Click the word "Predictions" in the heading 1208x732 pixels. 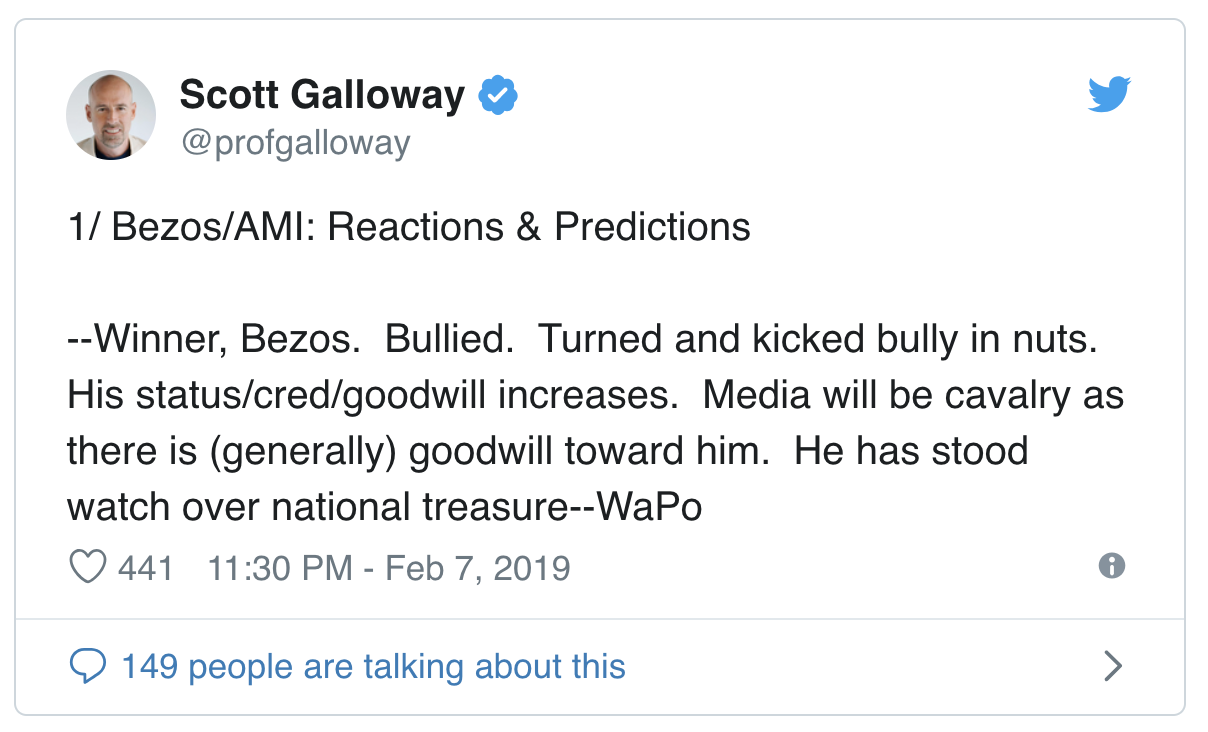(x=653, y=227)
